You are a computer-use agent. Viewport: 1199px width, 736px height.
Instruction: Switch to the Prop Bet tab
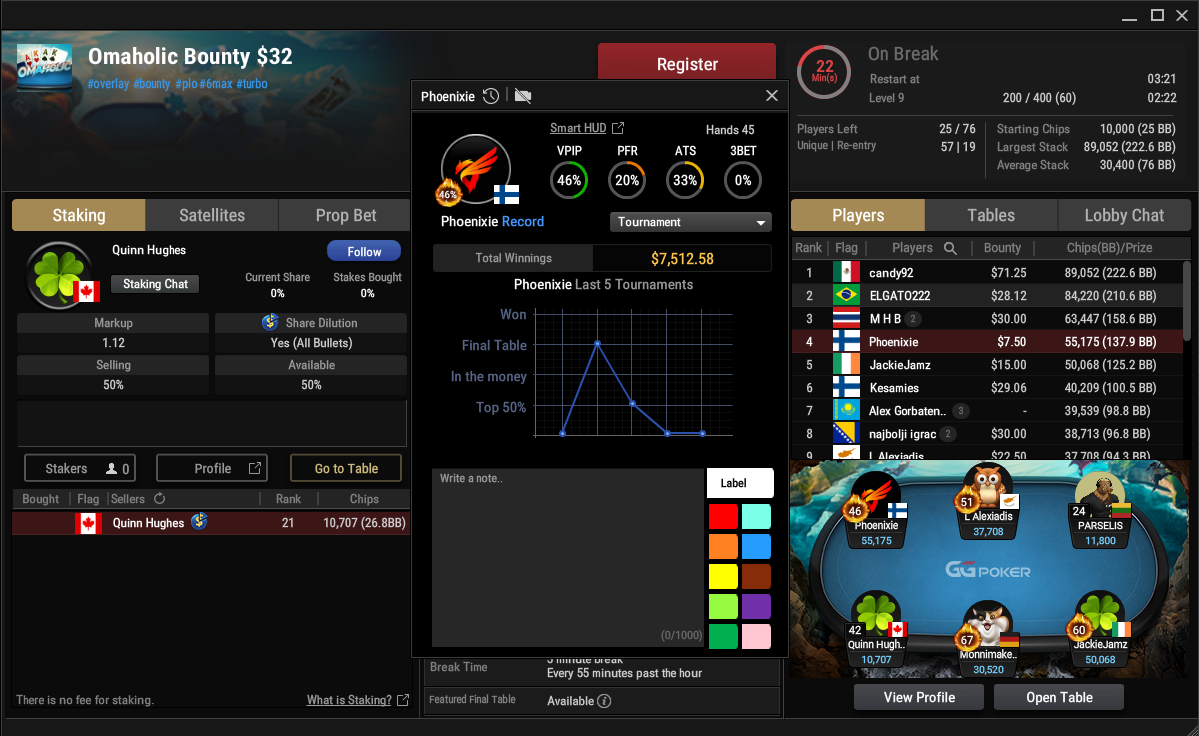[346, 216]
